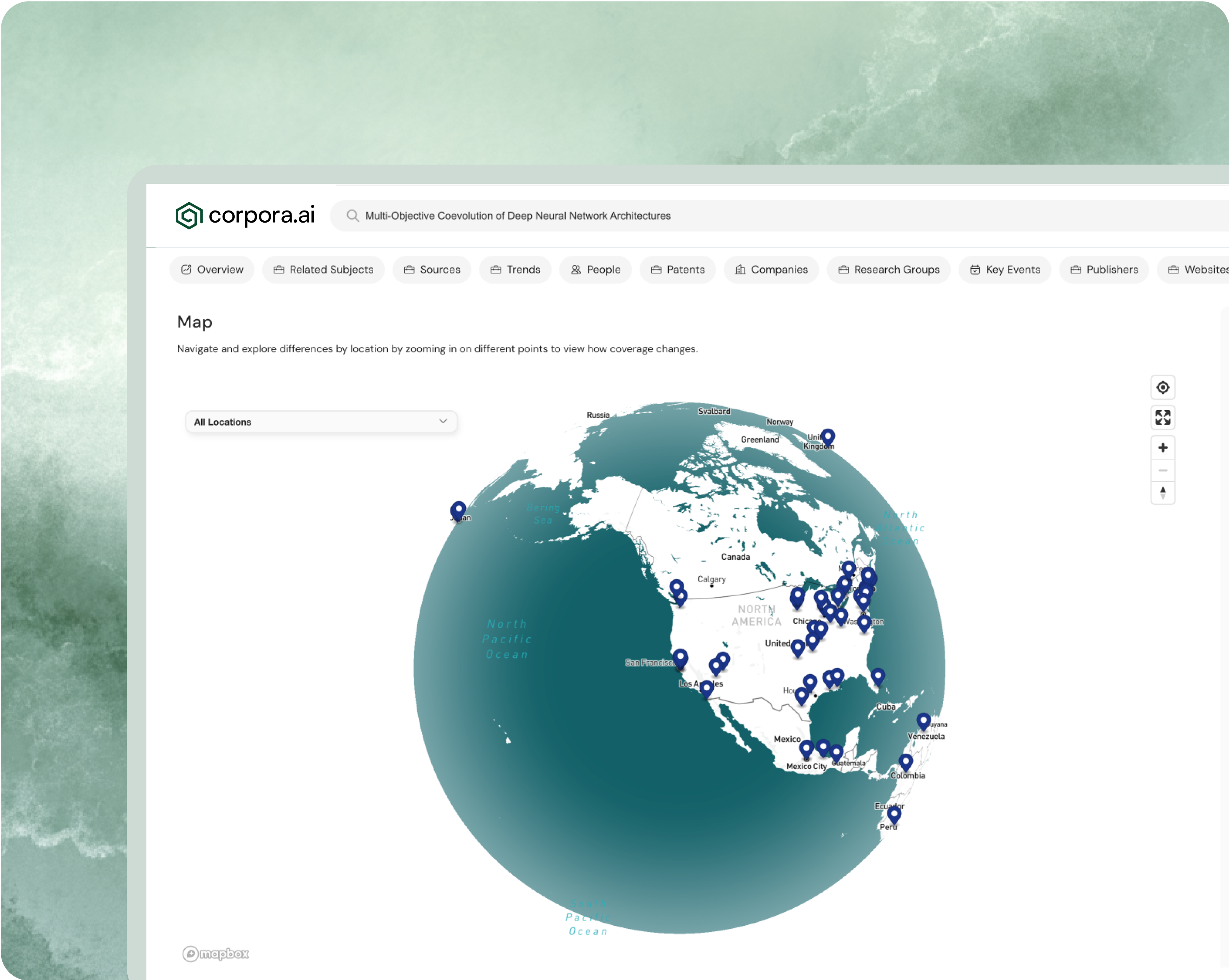Click the People icon on the People chip
This screenshot has width=1229, height=980.
click(576, 270)
